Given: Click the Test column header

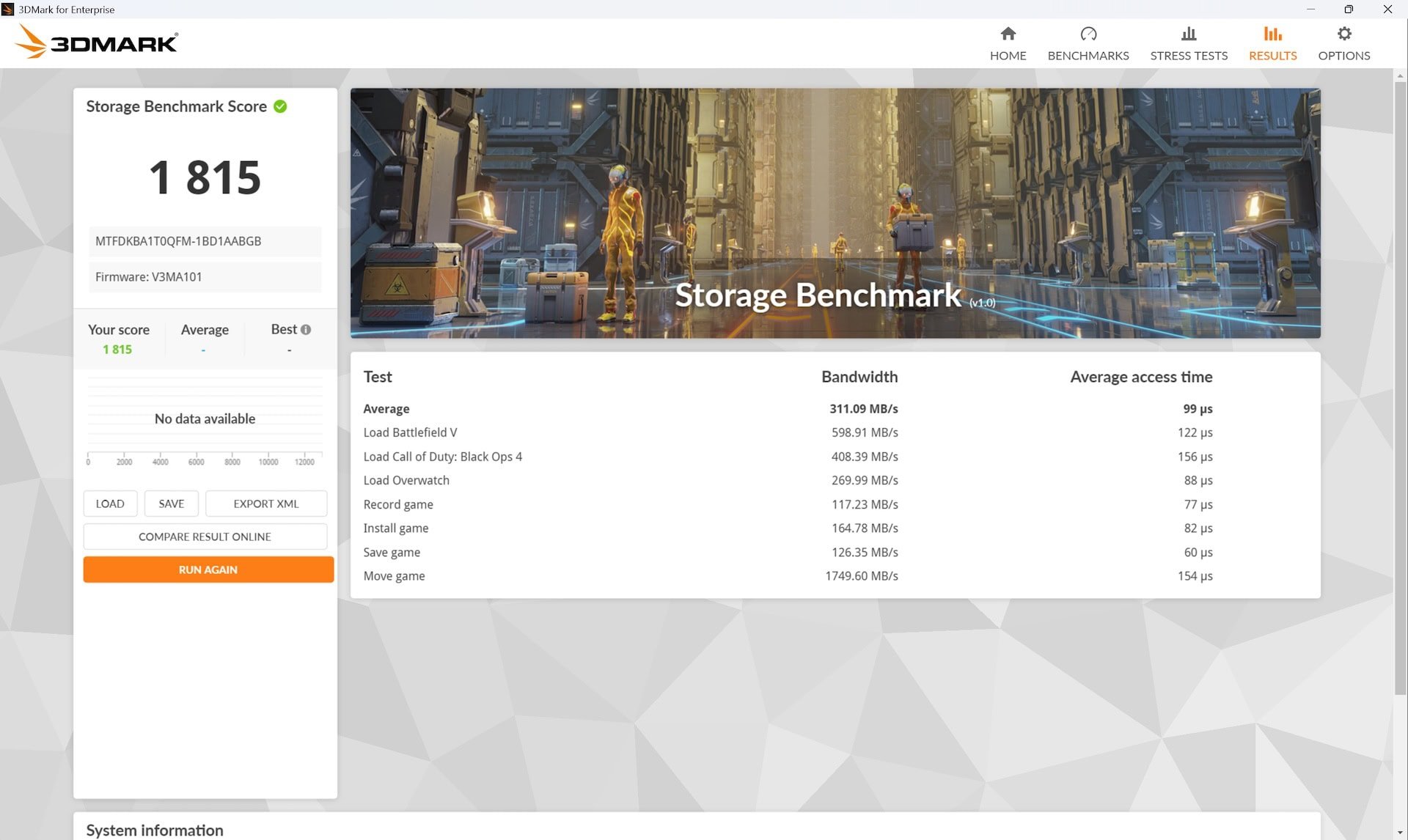Looking at the screenshot, I should pyautogui.click(x=378, y=377).
